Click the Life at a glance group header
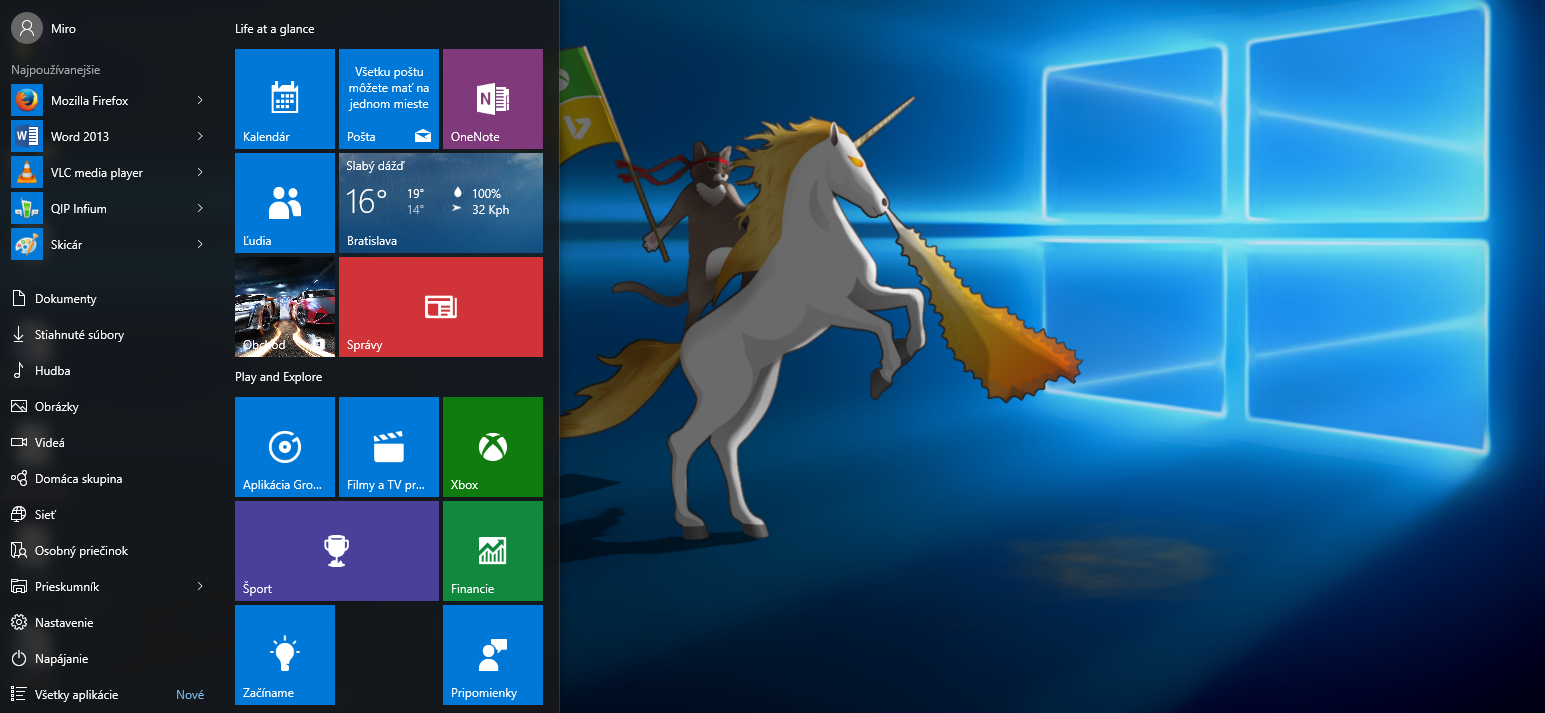 pos(275,29)
